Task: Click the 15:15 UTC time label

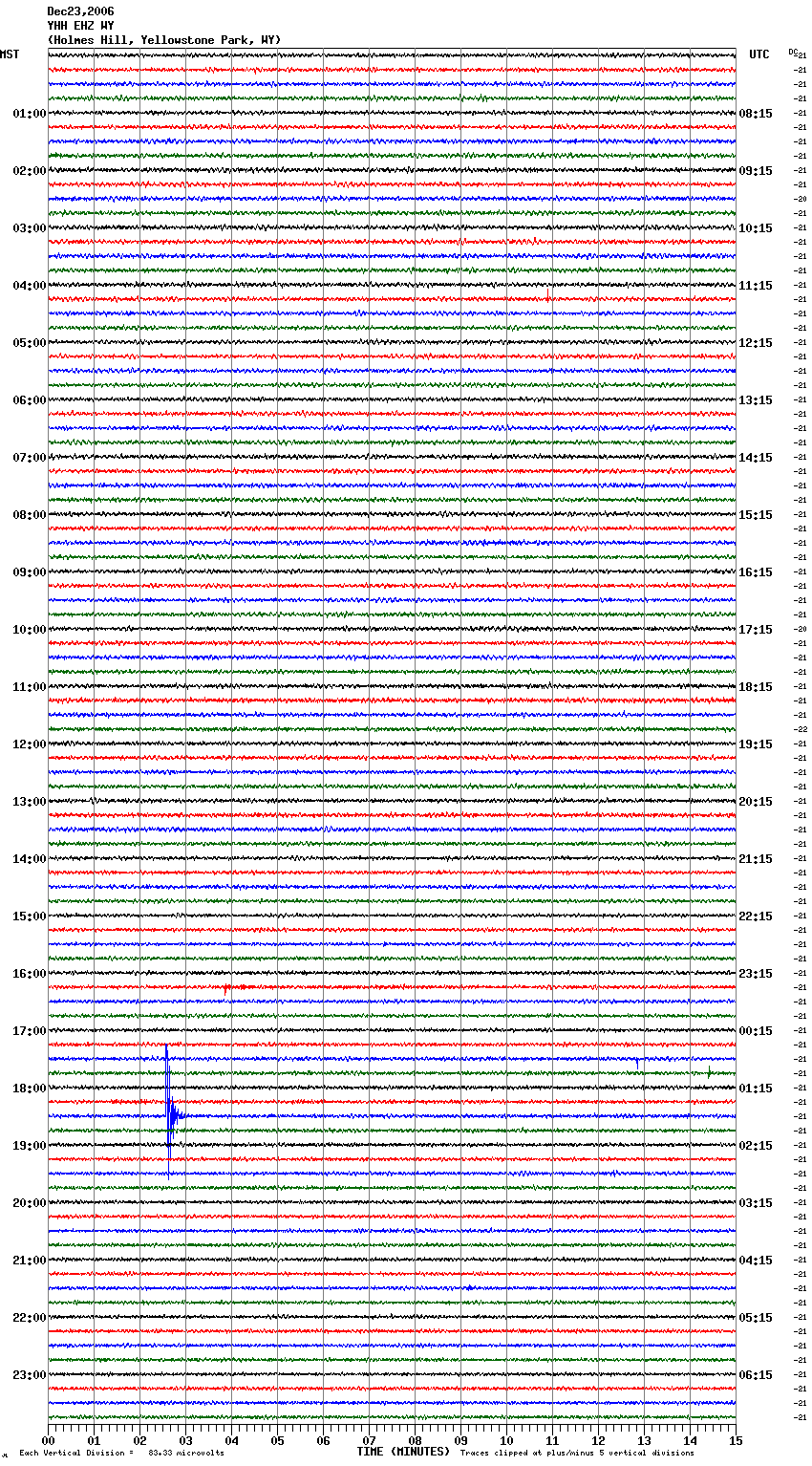Action: [x=756, y=515]
